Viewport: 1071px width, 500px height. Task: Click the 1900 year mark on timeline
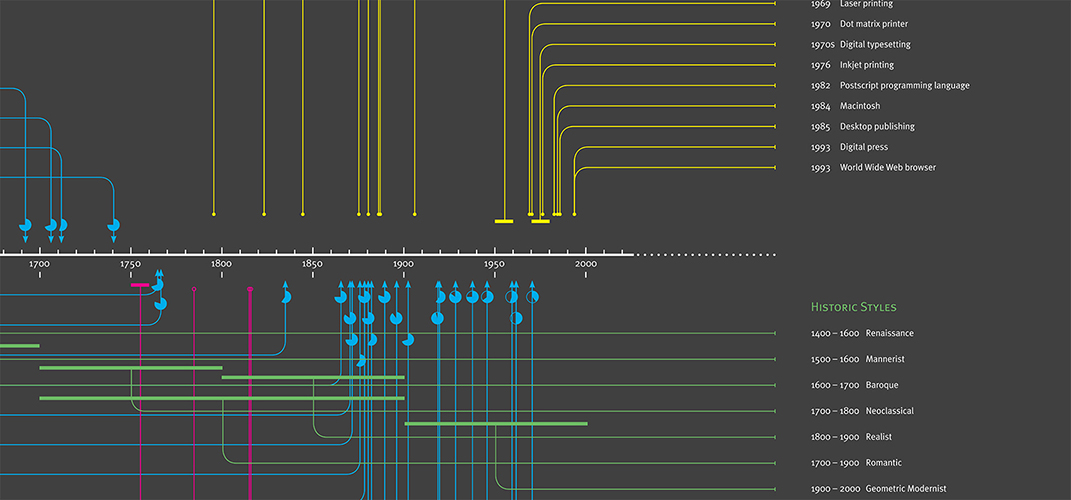(x=404, y=264)
